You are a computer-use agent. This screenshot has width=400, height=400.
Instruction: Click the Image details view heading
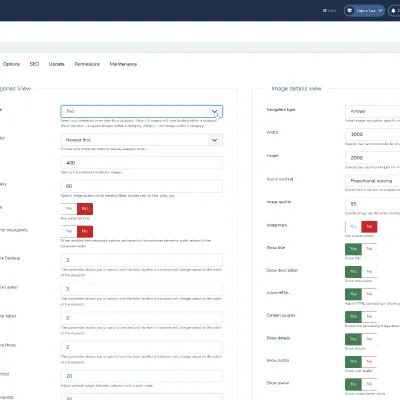pos(296,89)
